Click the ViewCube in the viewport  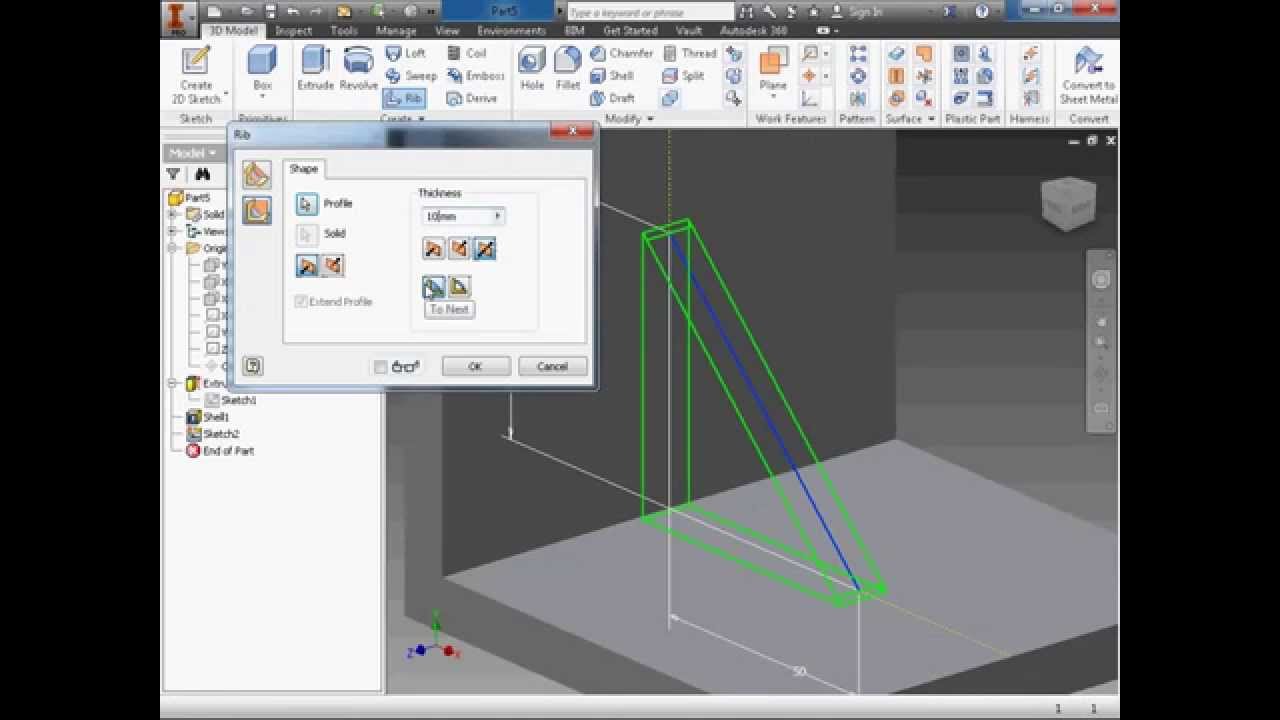click(x=1069, y=203)
